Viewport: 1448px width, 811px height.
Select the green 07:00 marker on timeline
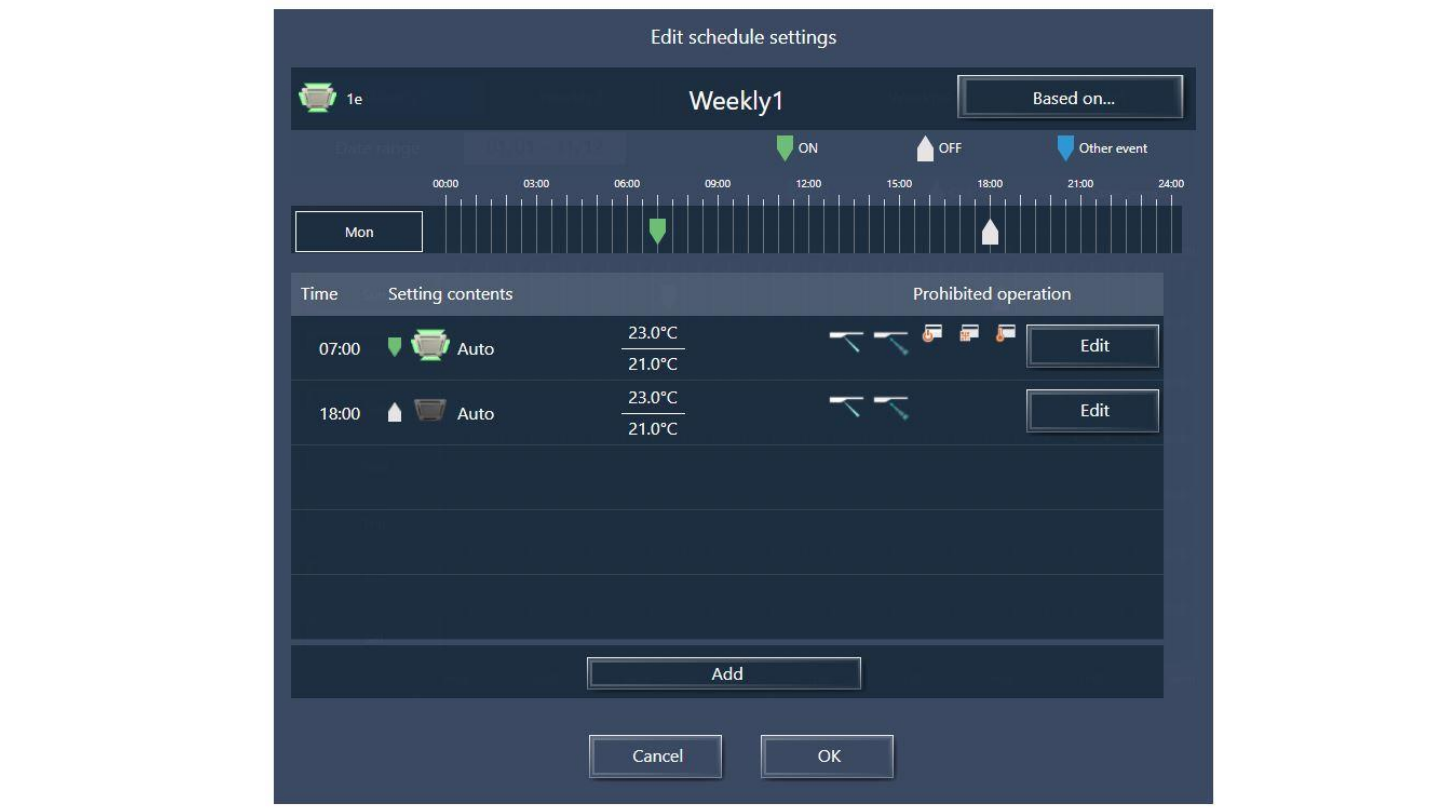tap(657, 232)
